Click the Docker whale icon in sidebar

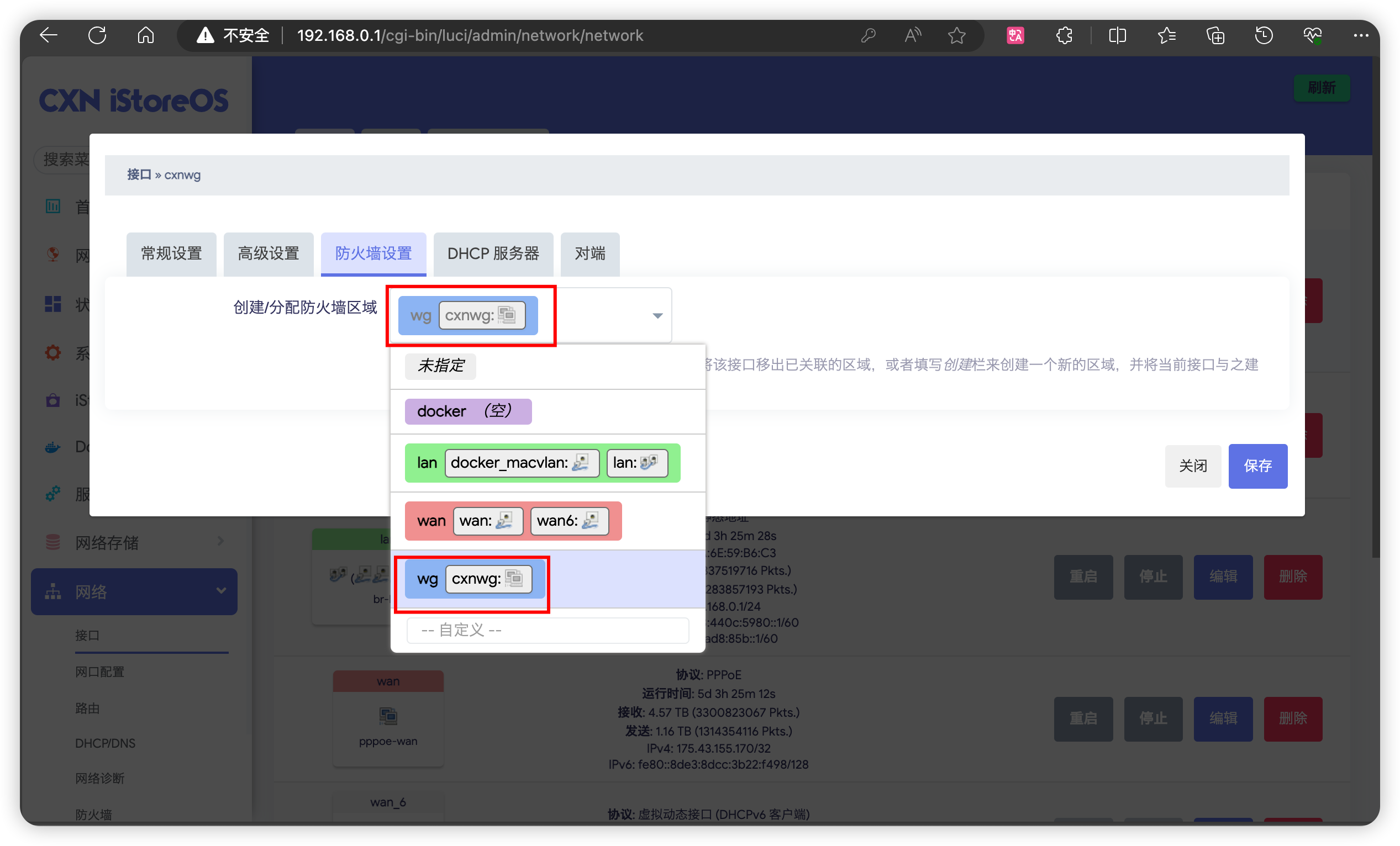(53, 447)
